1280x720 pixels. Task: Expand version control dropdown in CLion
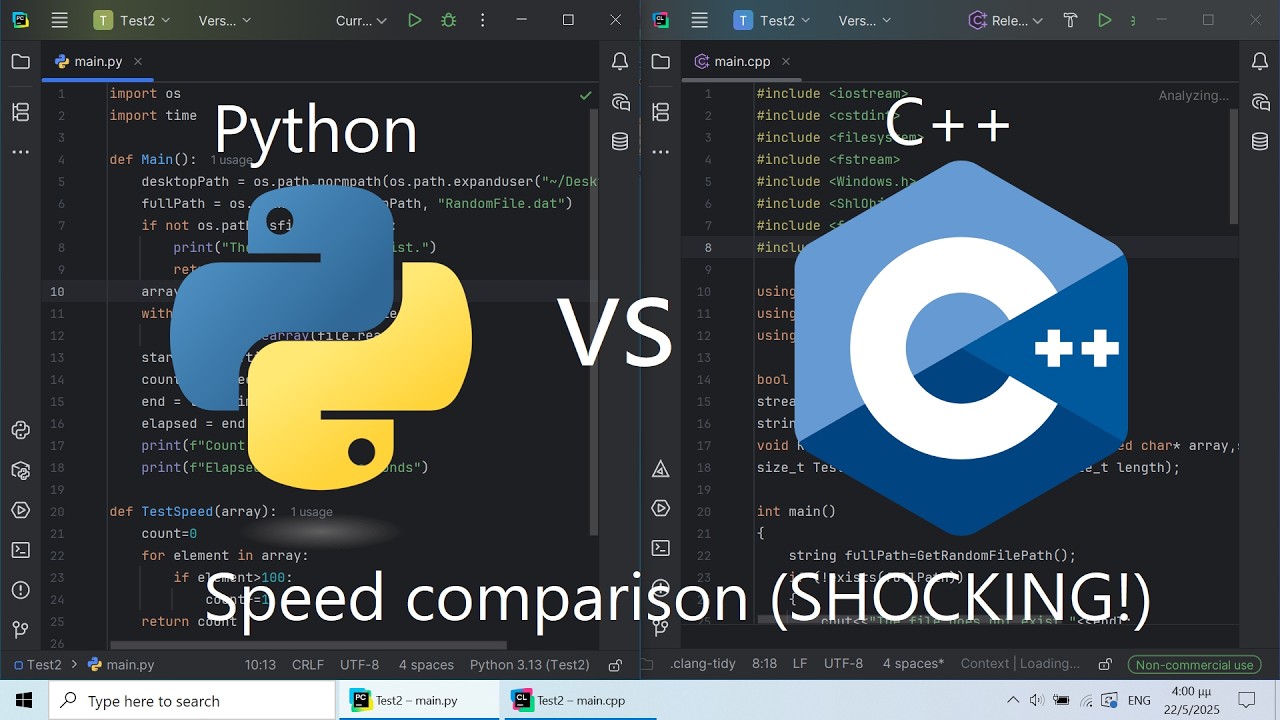click(x=865, y=20)
